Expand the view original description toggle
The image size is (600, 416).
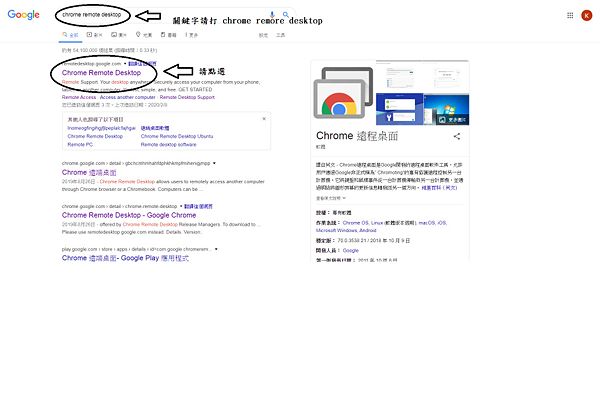click(331, 198)
